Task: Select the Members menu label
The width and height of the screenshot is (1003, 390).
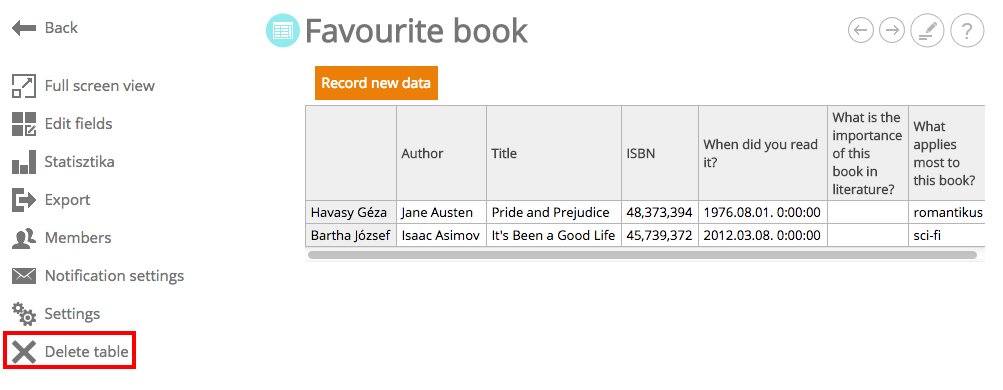Action: click(78, 238)
